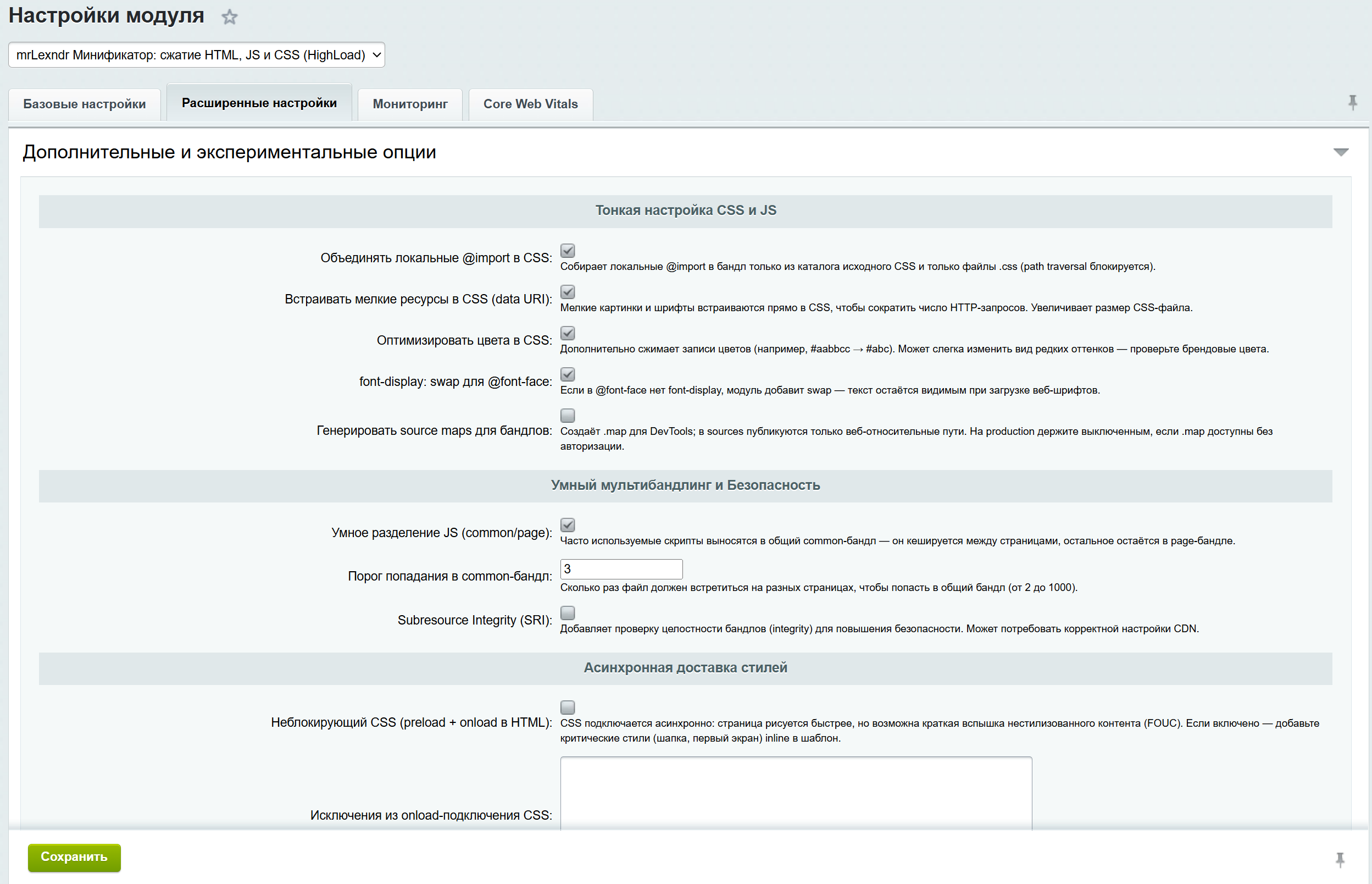Go to the Core Web Vitals tab
The image size is (1372, 884).
[x=531, y=104]
